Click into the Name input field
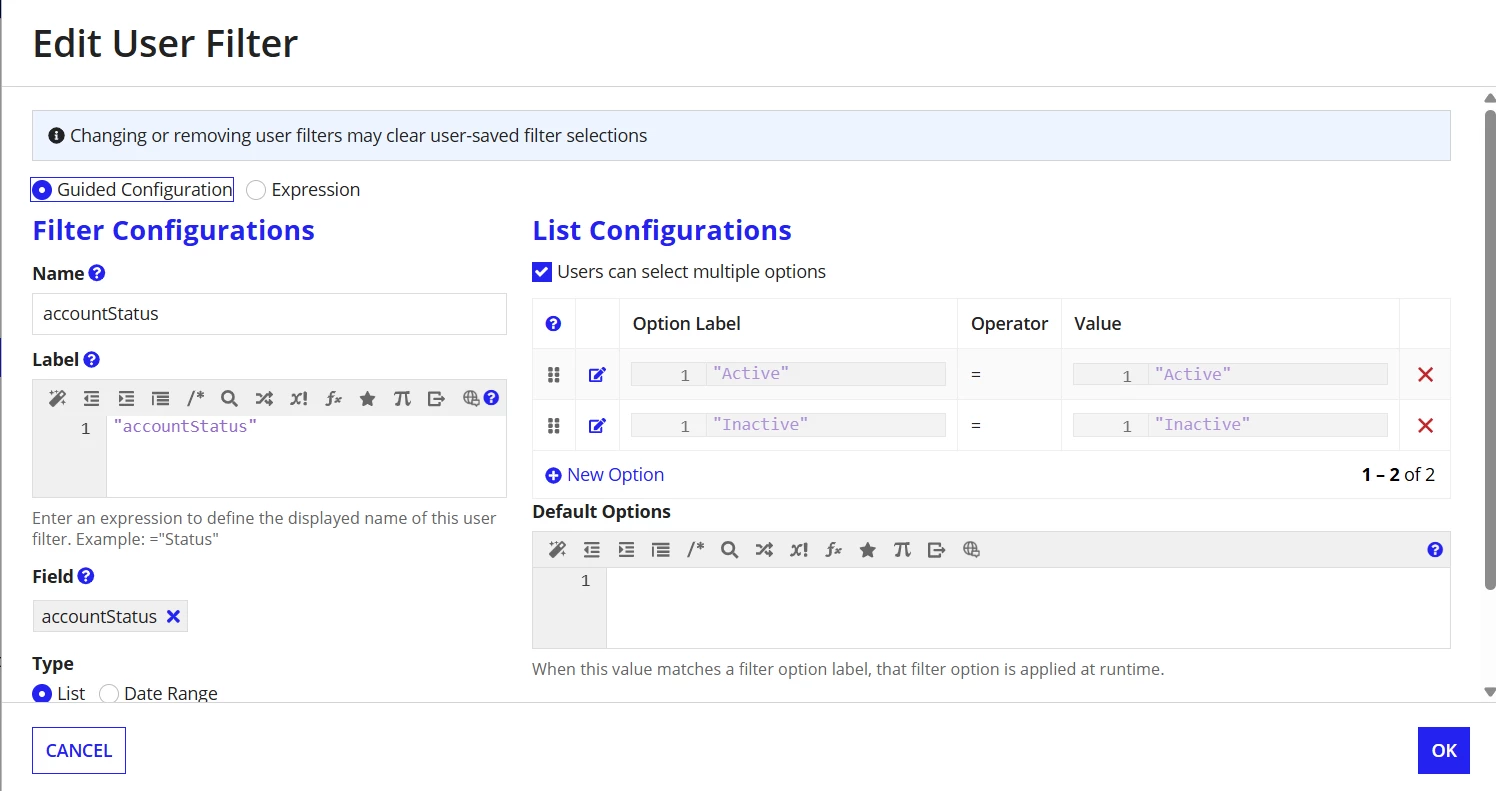The height and width of the screenshot is (791, 1496). (x=270, y=314)
